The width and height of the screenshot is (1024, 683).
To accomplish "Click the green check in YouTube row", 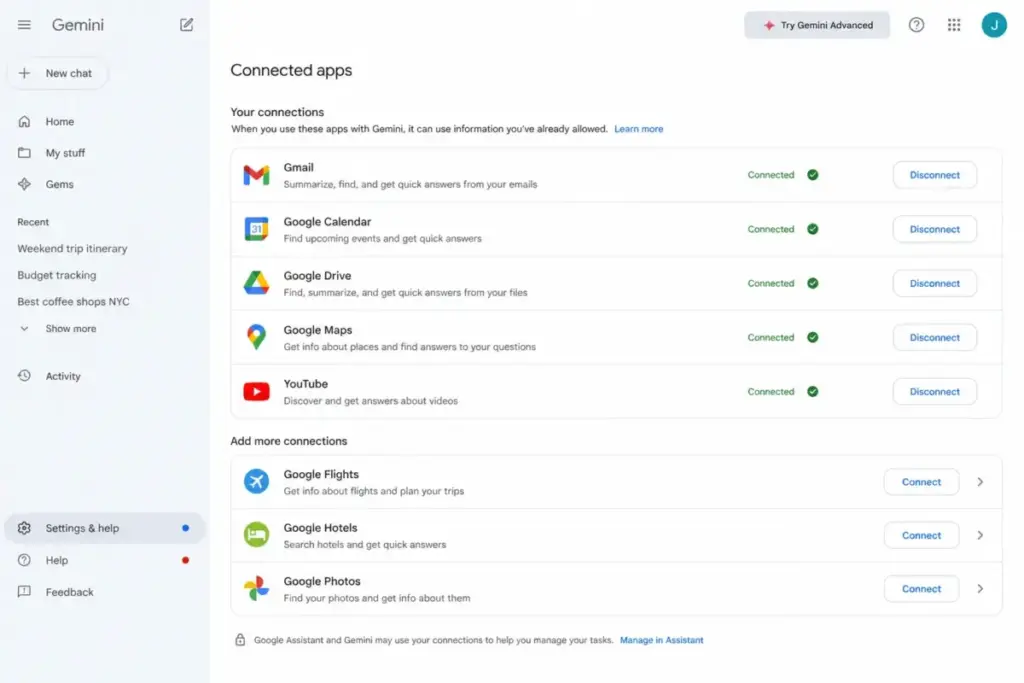I will (x=812, y=392).
